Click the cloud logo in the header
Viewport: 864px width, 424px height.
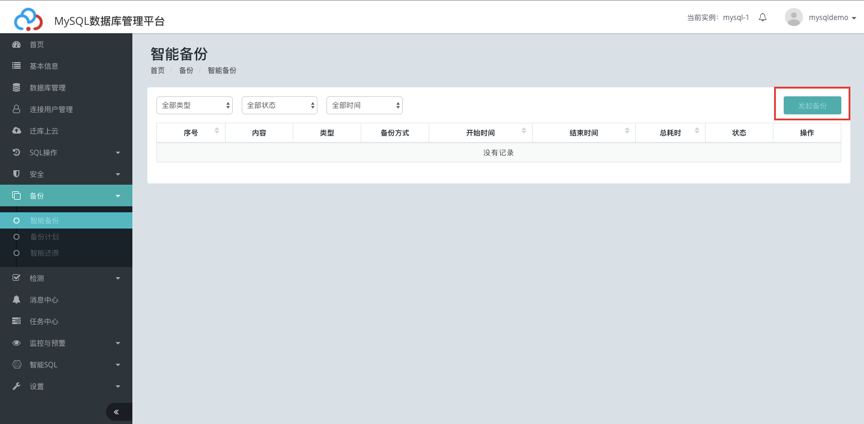28,20
